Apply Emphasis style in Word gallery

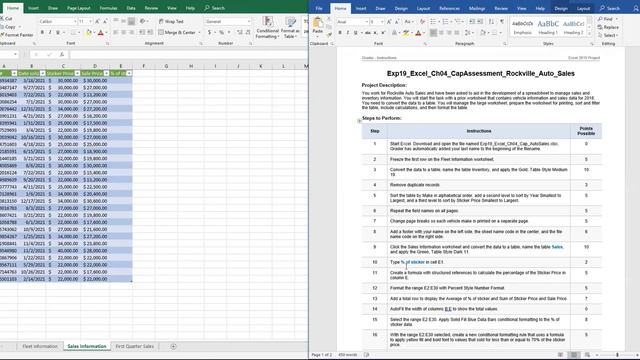[x=522, y=27]
